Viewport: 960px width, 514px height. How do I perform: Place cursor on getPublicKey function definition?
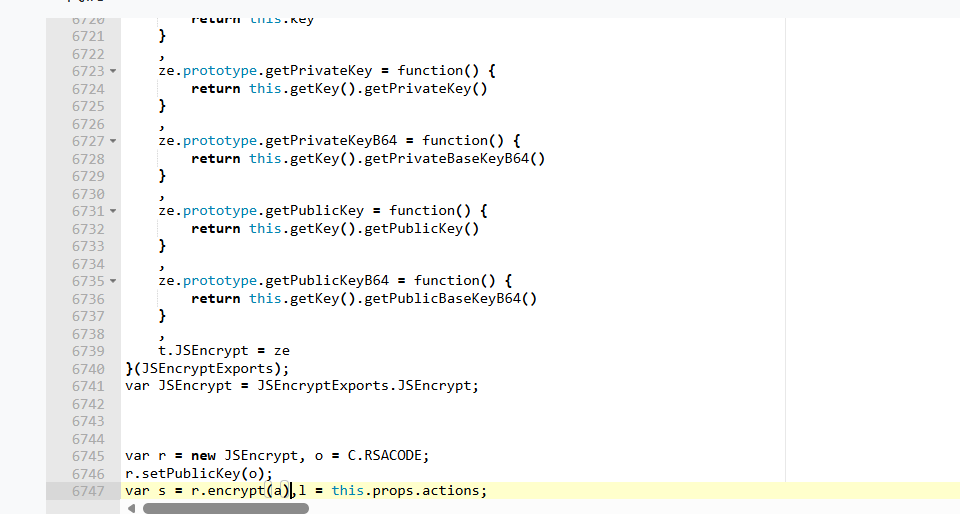coord(314,211)
